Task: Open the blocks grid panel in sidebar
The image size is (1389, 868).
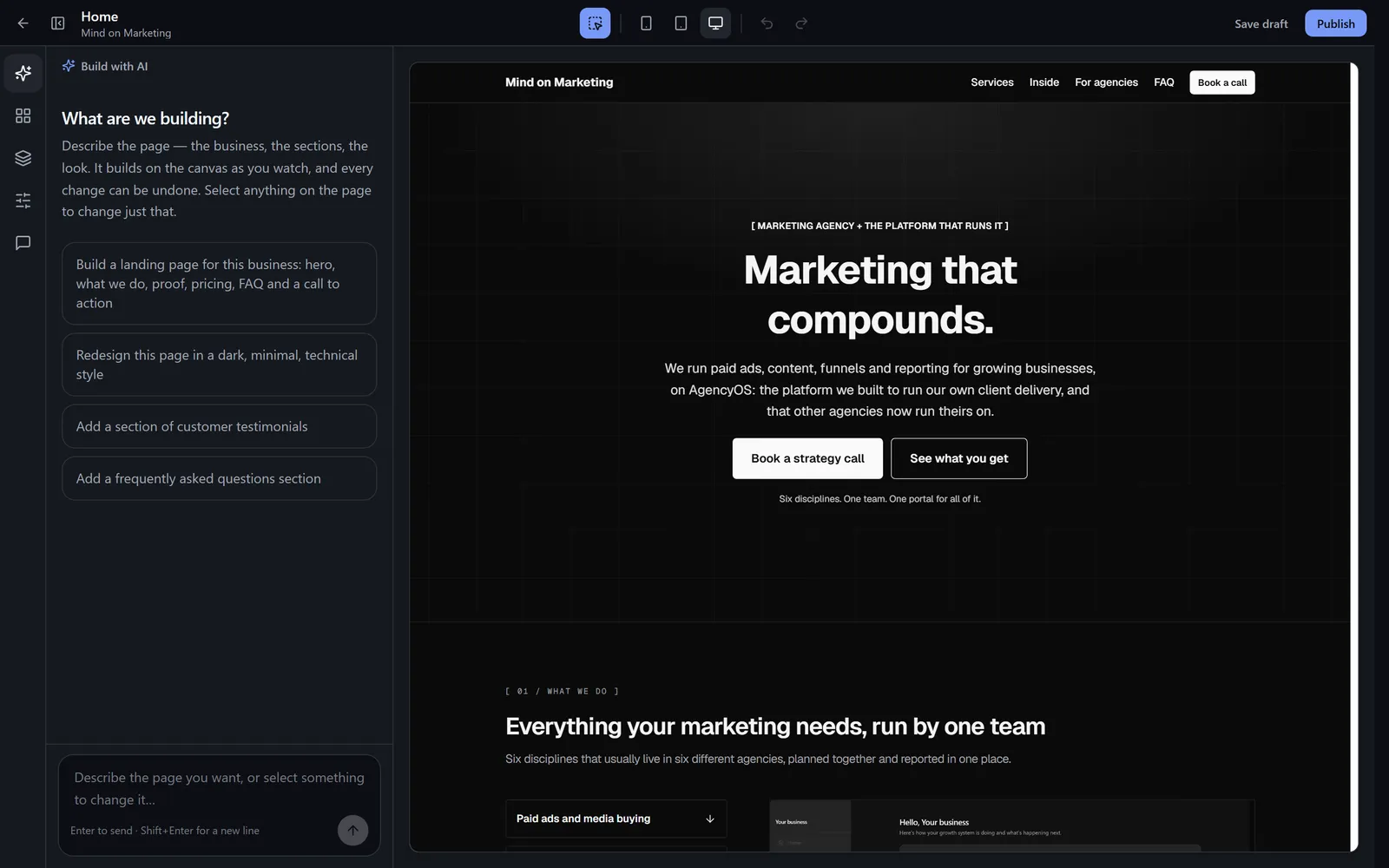Action: [x=23, y=115]
